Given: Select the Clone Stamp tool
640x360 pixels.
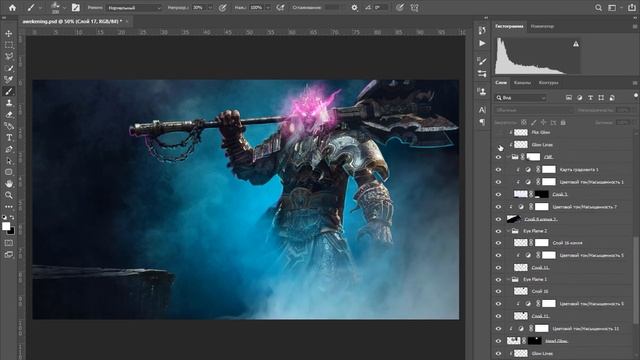Looking at the screenshot, I should [9, 103].
